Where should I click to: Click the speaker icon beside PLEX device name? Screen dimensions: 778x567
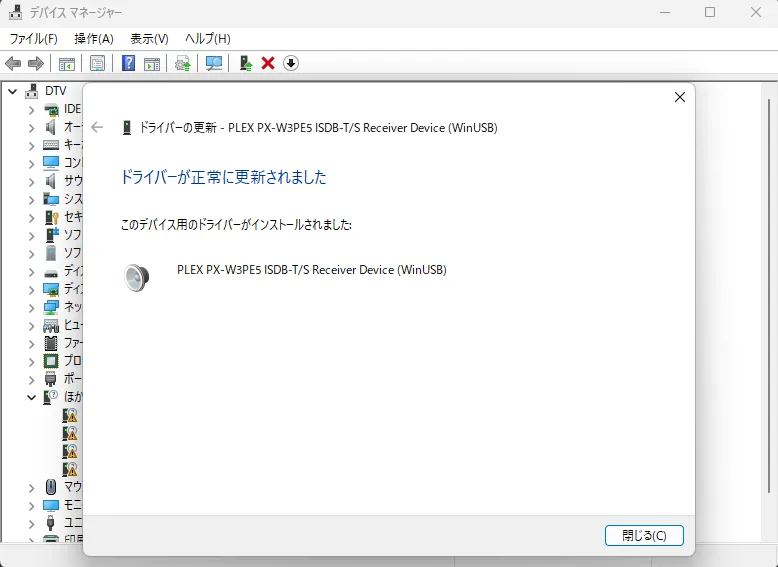coord(136,277)
